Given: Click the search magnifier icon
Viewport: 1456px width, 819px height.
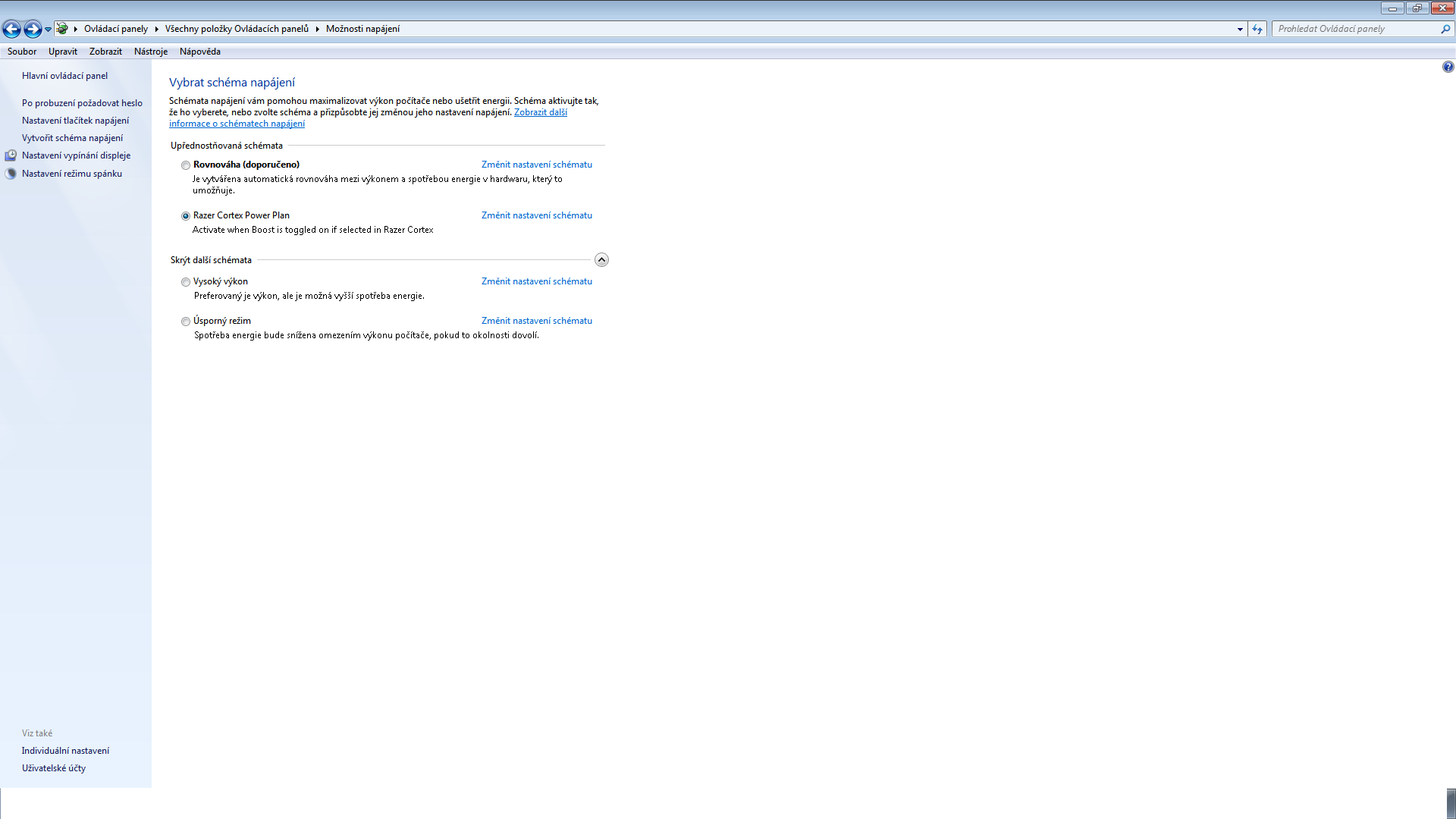Looking at the screenshot, I should pos(1445,29).
